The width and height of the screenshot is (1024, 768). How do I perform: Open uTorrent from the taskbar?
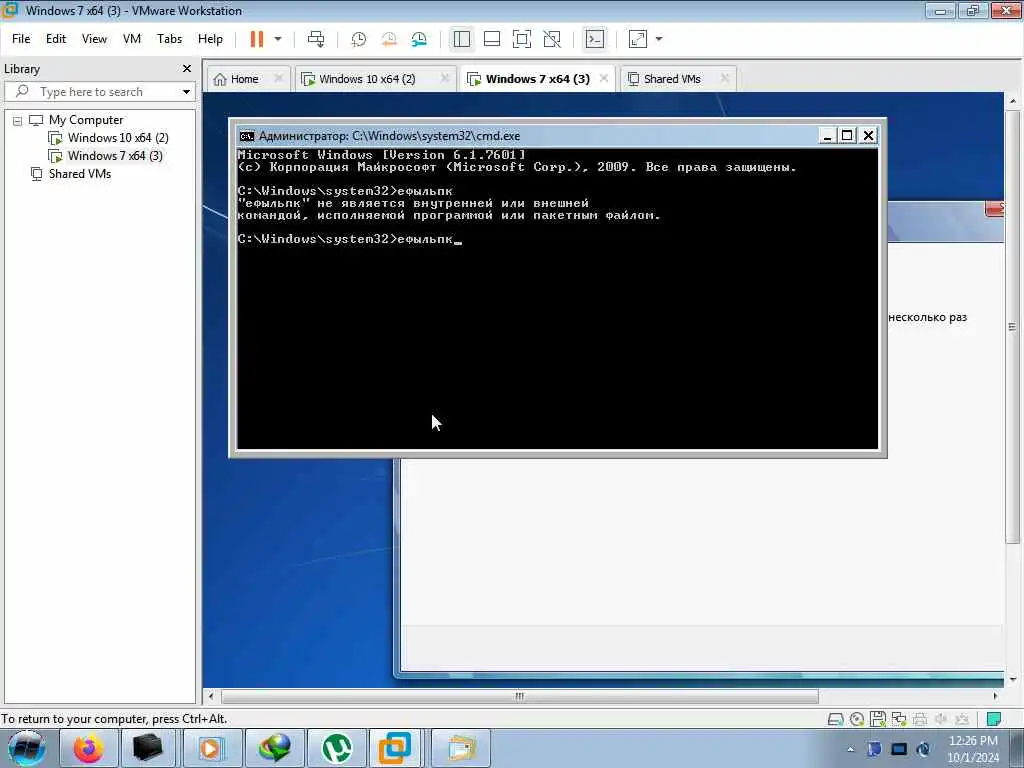(336, 748)
